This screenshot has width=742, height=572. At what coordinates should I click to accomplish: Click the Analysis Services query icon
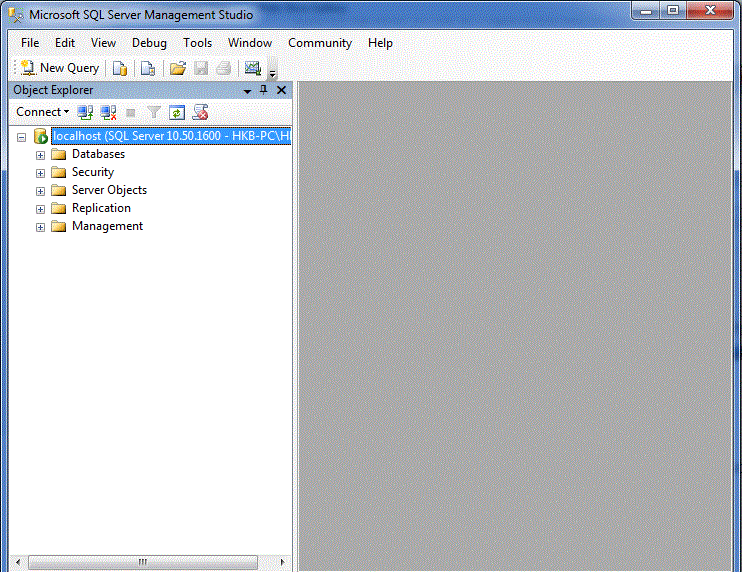148,69
